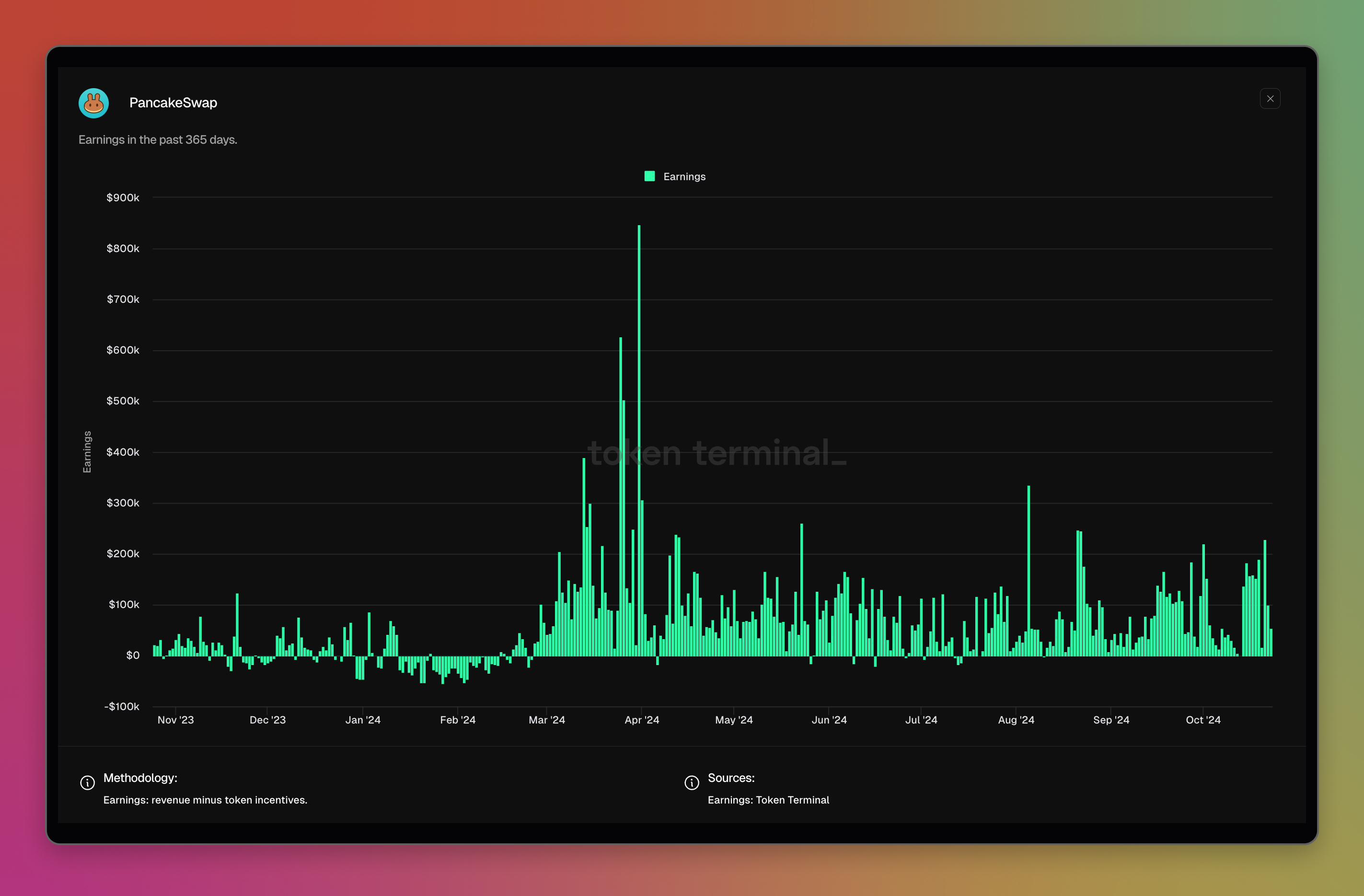
Task: Click the Methodology info icon
Action: tap(87, 782)
